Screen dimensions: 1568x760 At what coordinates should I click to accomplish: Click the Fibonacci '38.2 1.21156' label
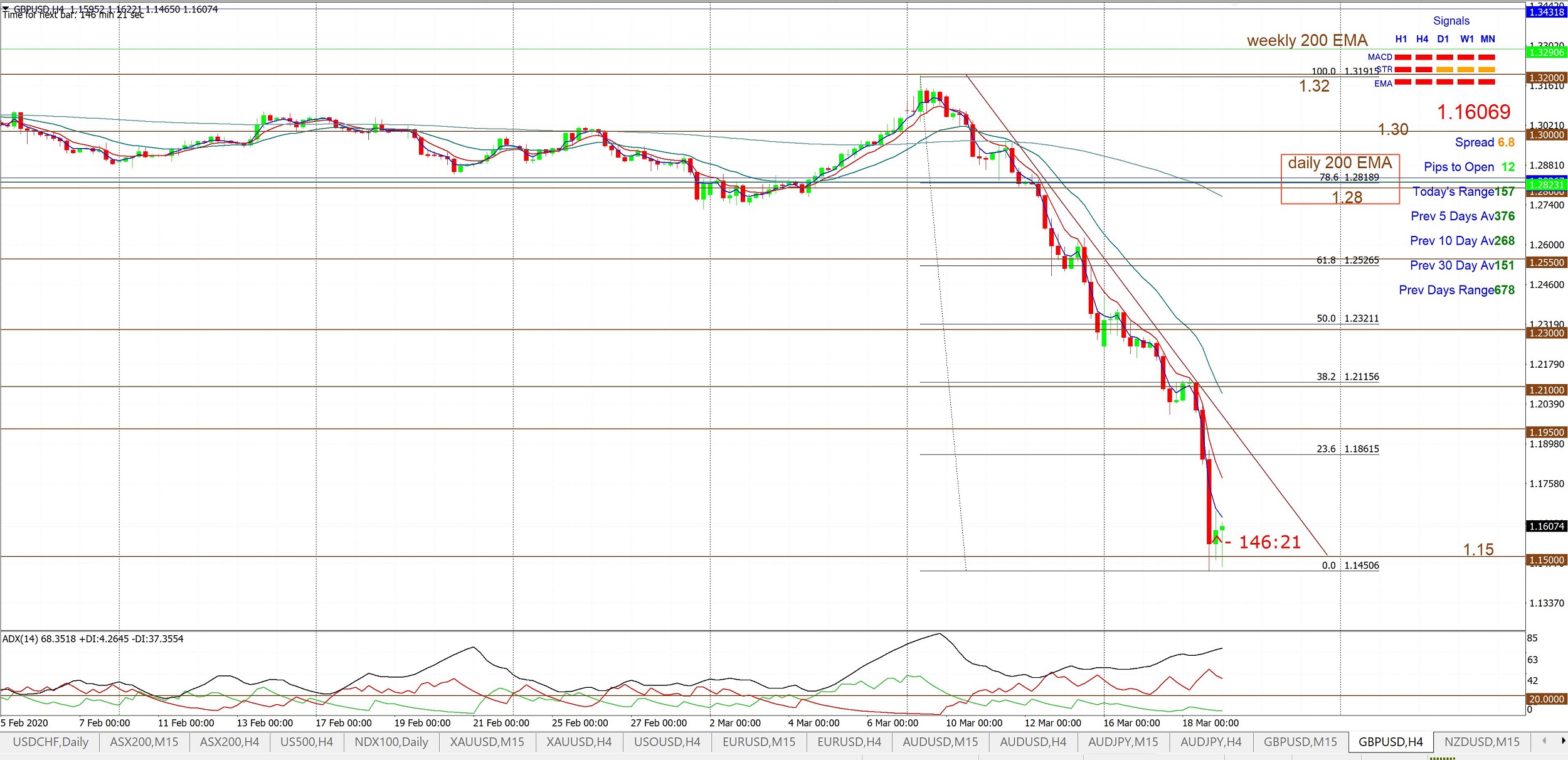coord(1348,377)
